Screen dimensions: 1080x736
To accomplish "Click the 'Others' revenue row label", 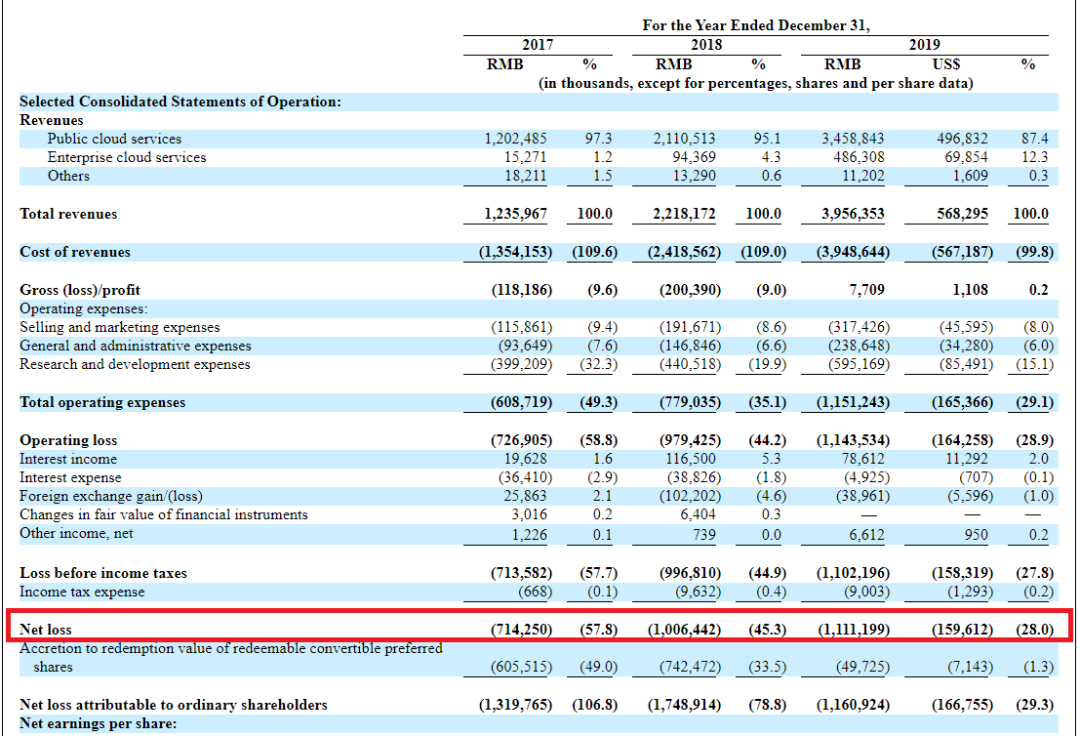I will 69,176.
